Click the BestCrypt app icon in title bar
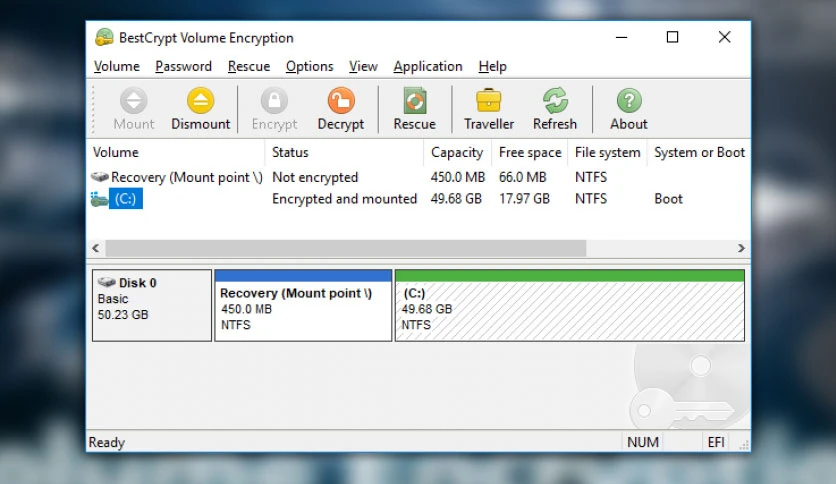This screenshot has width=836, height=484. 104,37
